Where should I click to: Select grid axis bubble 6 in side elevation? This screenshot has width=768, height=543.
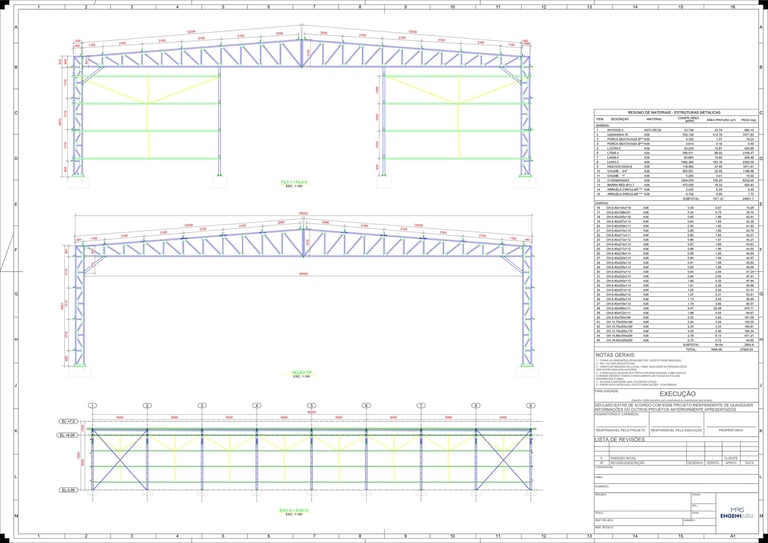(x=366, y=405)
